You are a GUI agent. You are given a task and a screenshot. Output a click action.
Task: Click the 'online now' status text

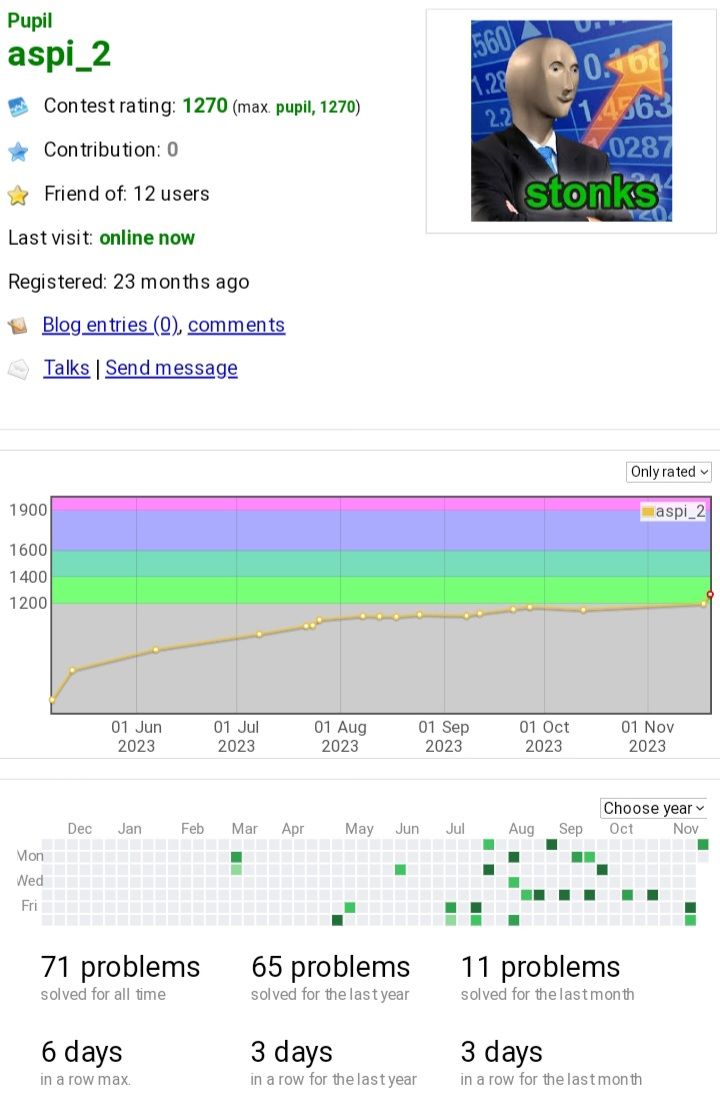point(147,237)
